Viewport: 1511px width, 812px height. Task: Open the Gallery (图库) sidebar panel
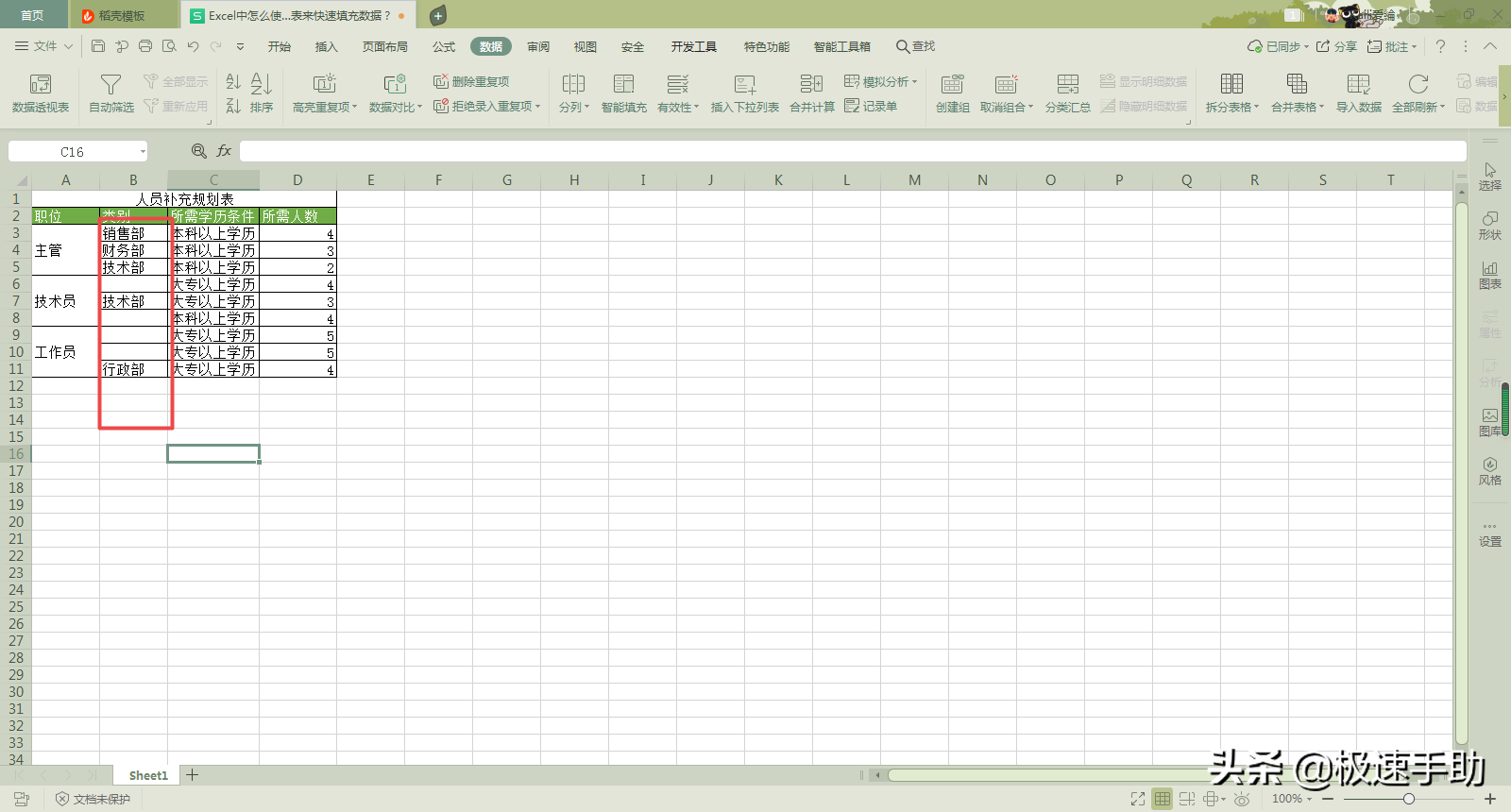point(1490,422)
